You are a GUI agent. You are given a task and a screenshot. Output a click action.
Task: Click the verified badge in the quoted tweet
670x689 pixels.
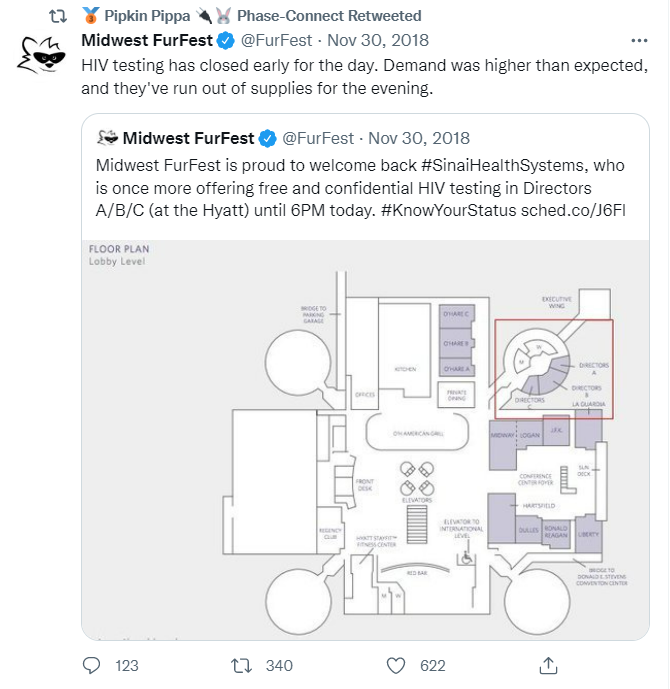269,138
